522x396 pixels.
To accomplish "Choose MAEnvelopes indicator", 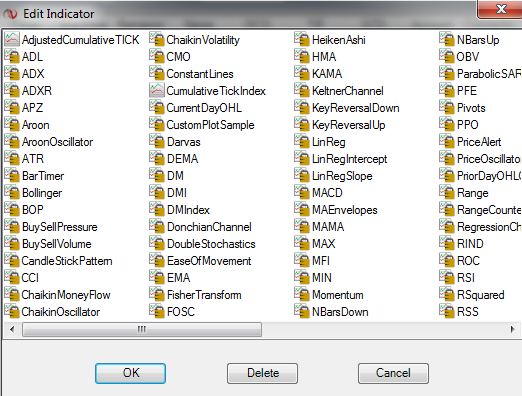I will pos(345,210).
